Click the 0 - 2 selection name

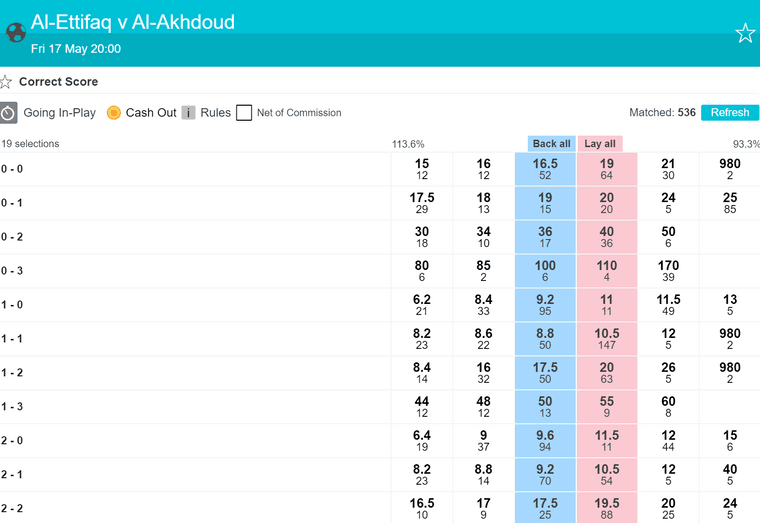(12, 237)
